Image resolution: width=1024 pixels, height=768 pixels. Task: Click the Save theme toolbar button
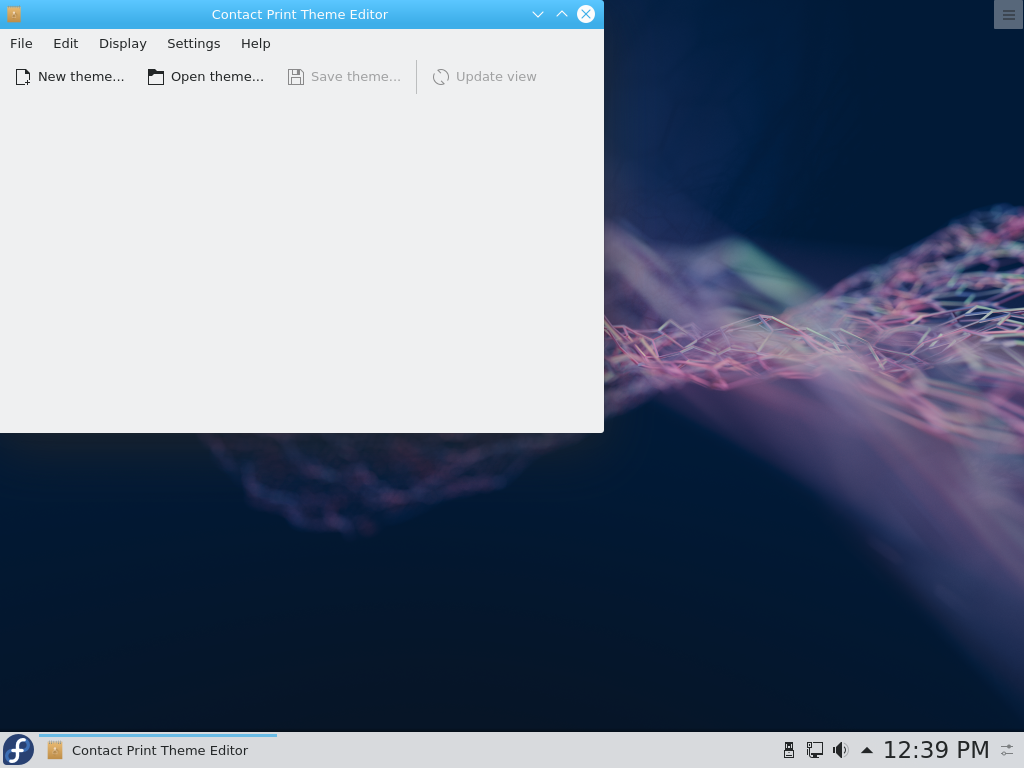tap(344, 77)
